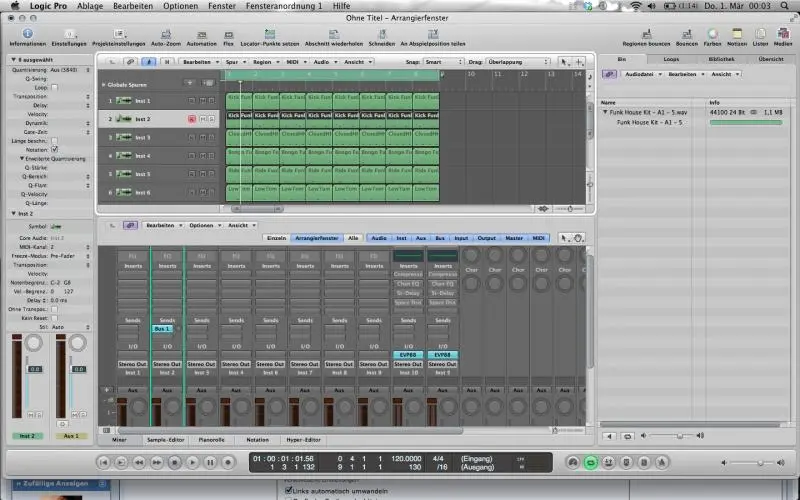
Task: Open the Informationen inspector icon
Action: 27,34
